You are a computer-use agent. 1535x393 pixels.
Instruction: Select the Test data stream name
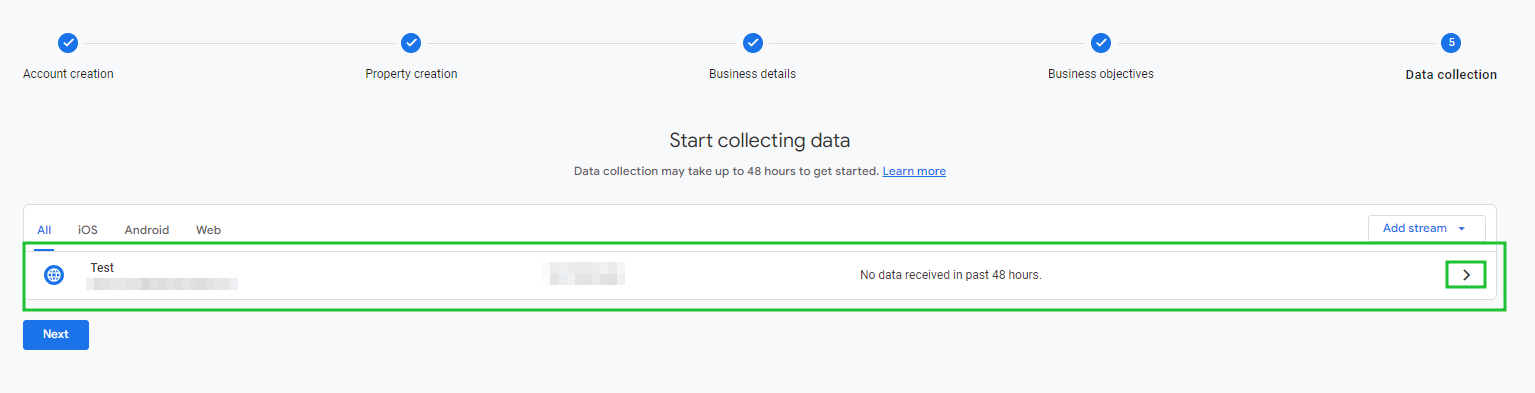click(x=102, y=267)
